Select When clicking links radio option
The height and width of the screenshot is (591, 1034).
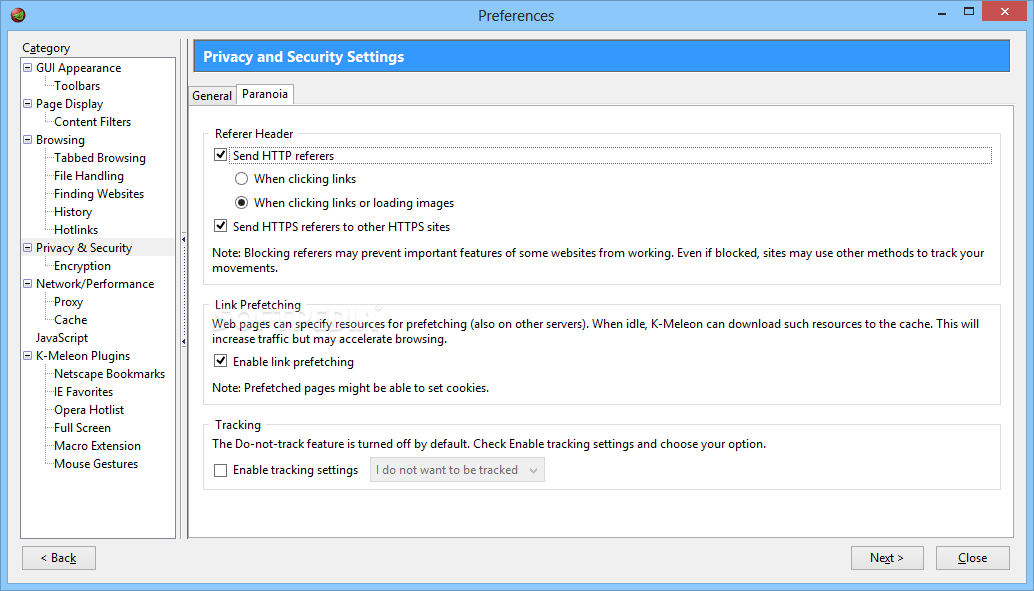point(241,179)
